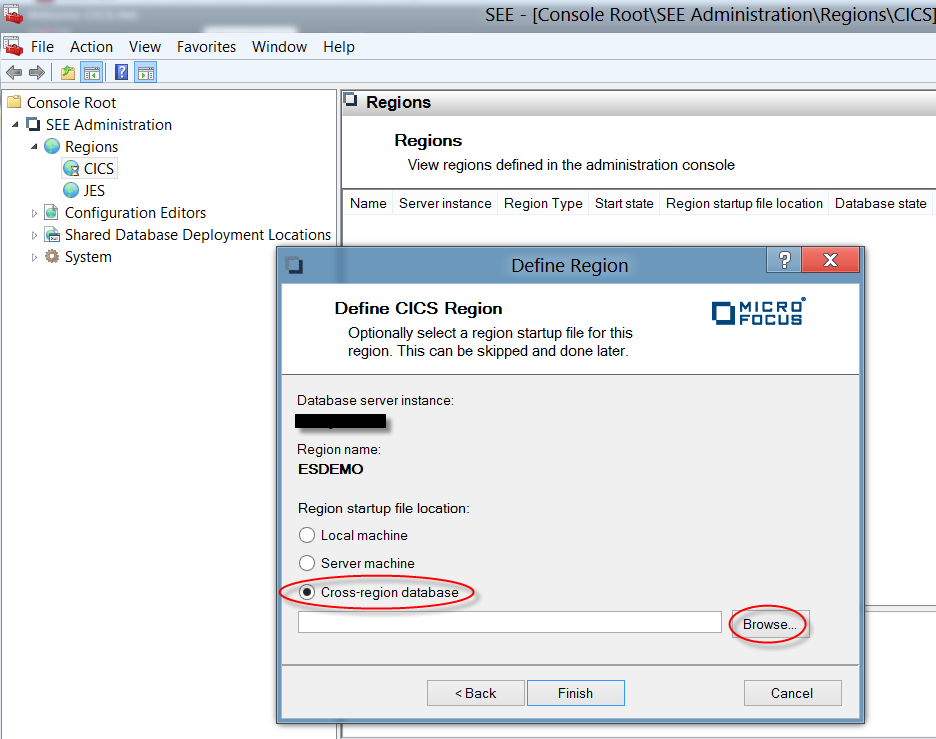The image size is (936, 739).
Task: Select the SEE Administration label
Action: click(109, 125)
